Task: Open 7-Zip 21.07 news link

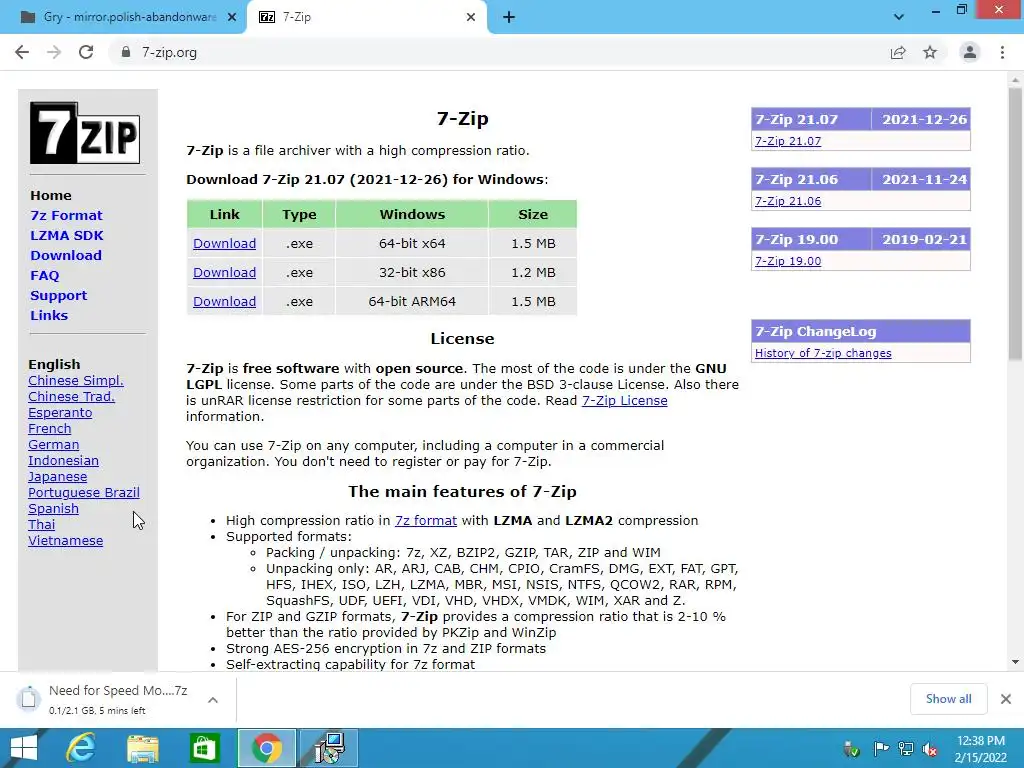Action: pyautogui.click(x=788, y=141)
